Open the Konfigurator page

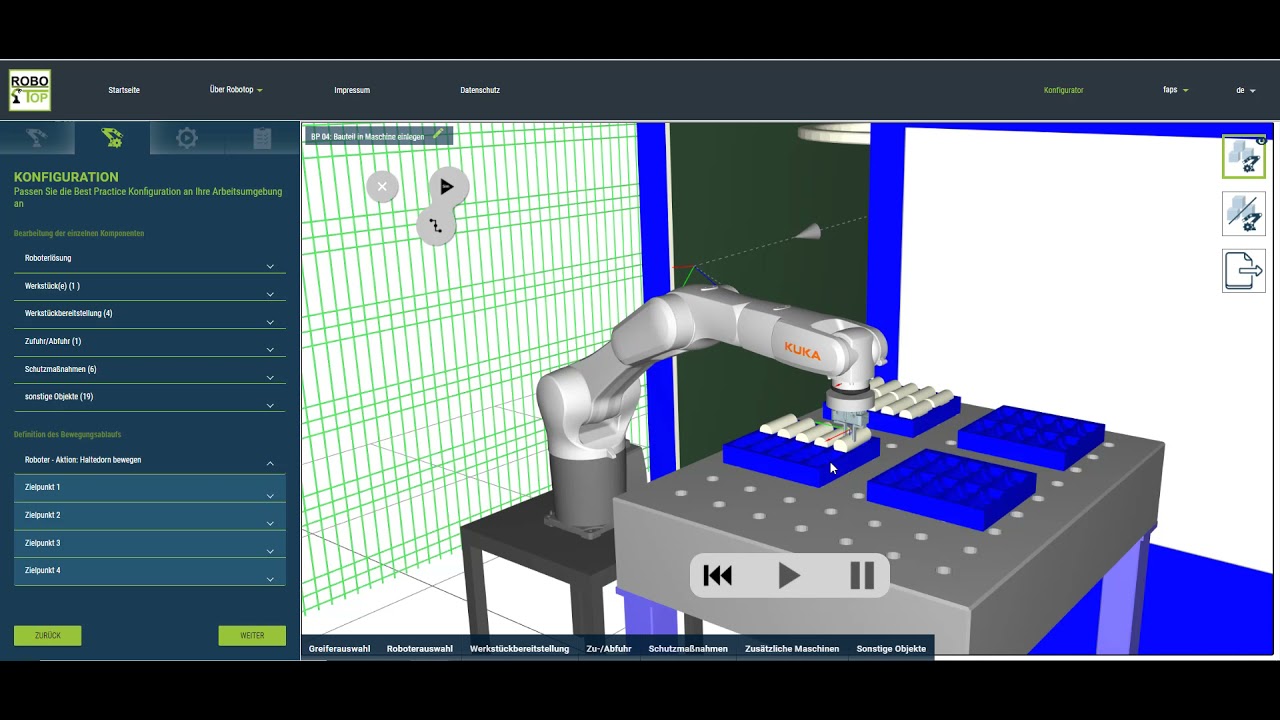point(1063,90)
